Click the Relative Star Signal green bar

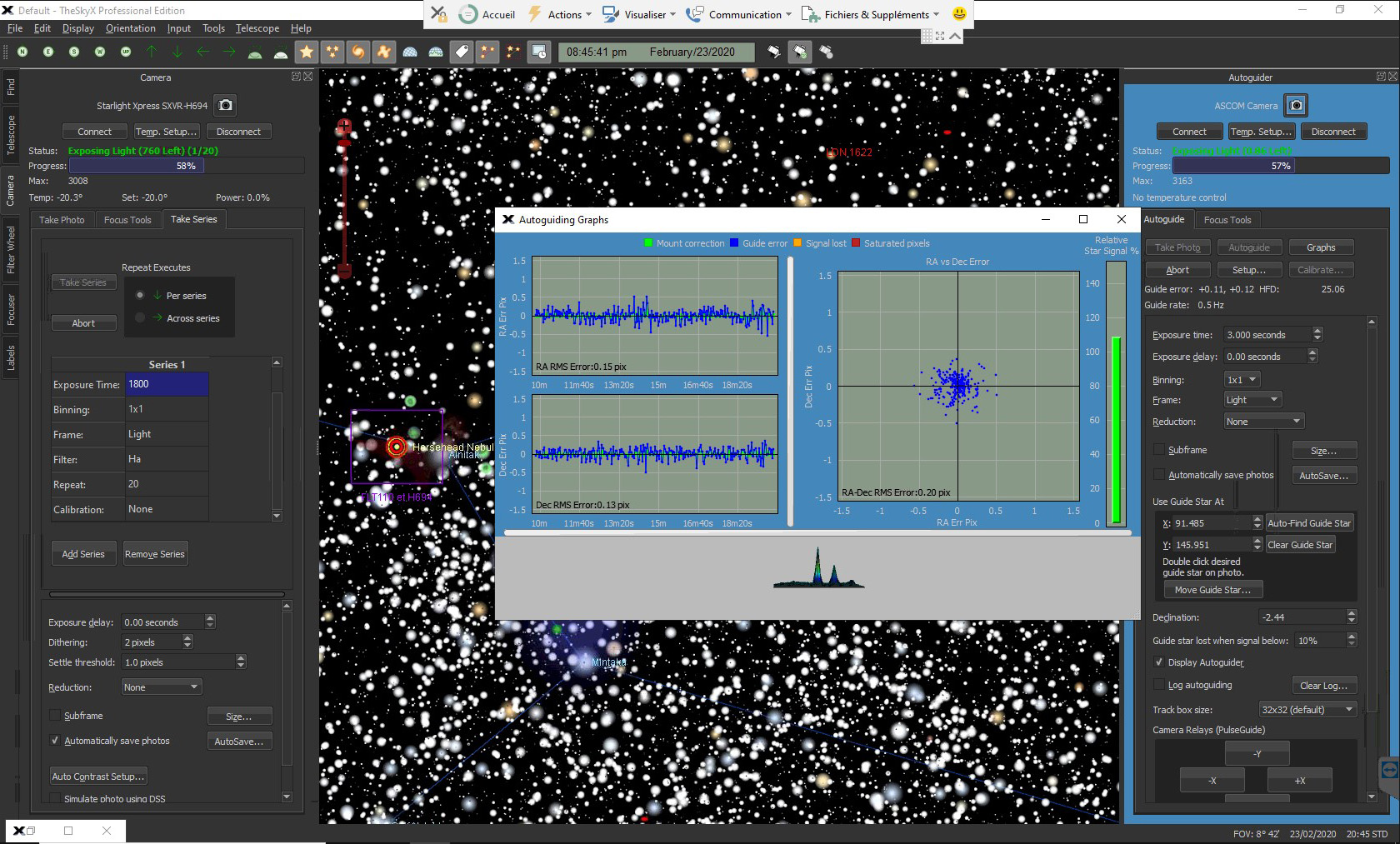coord(1116,429)
